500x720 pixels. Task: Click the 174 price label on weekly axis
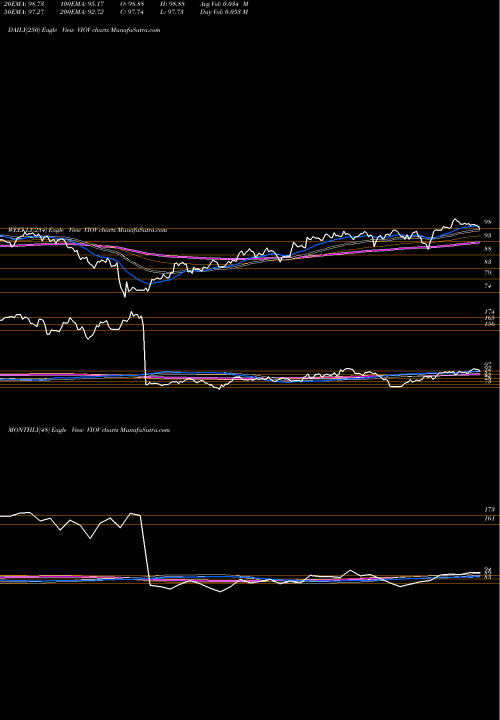coord(489,312)
